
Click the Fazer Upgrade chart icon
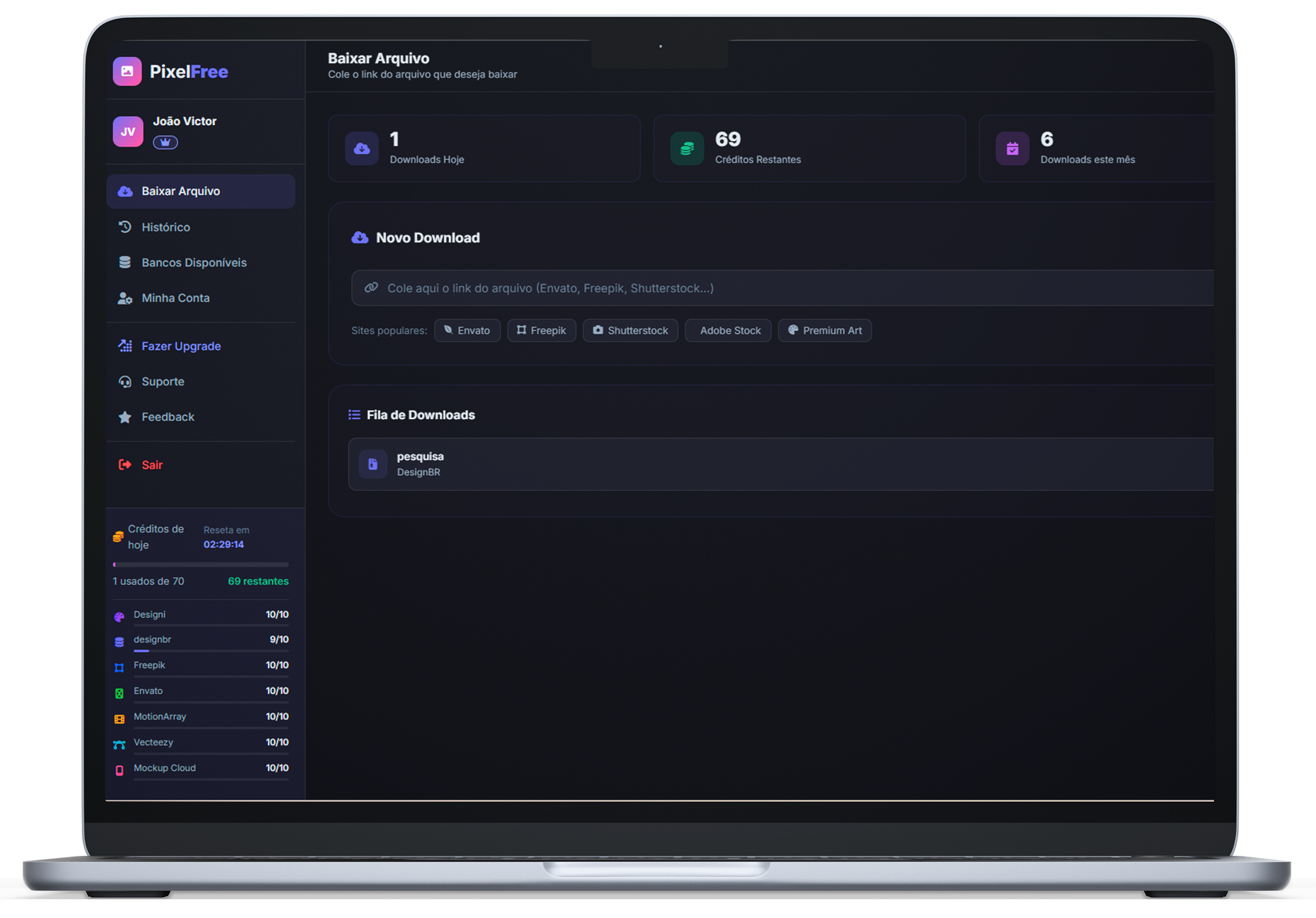pos(125,345)
